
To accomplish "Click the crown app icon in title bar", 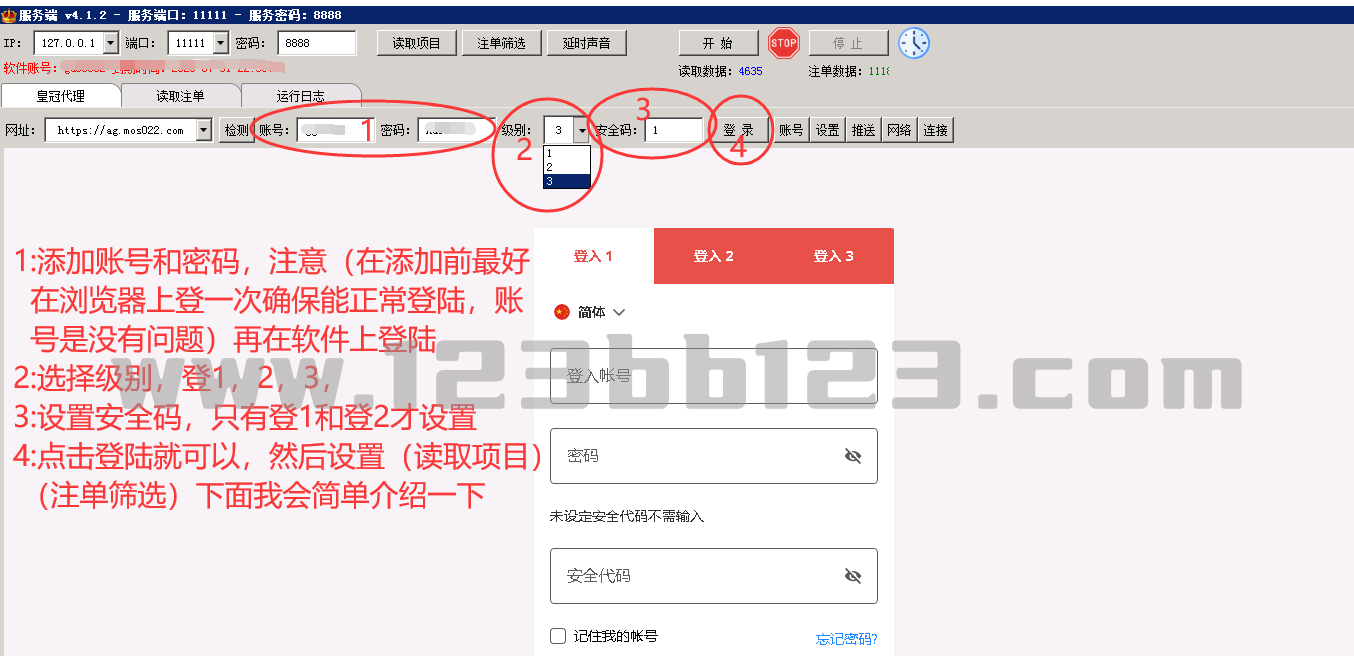I will click(x=9, y=16).
